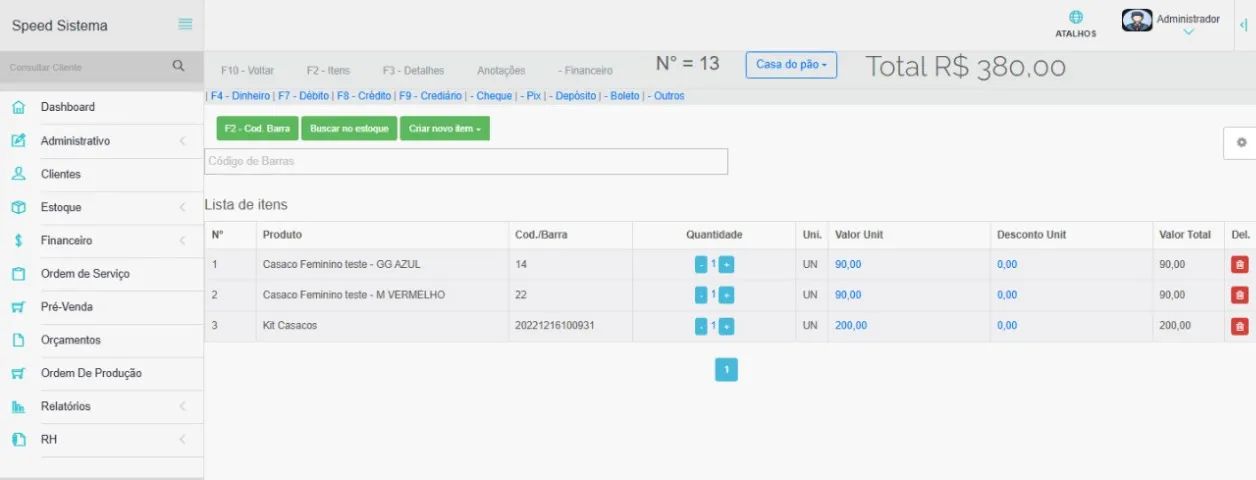Delete the Casaco Feminino GG AZUL item
This screenshot has width=1256, height=480.
tap(1240, 265)
